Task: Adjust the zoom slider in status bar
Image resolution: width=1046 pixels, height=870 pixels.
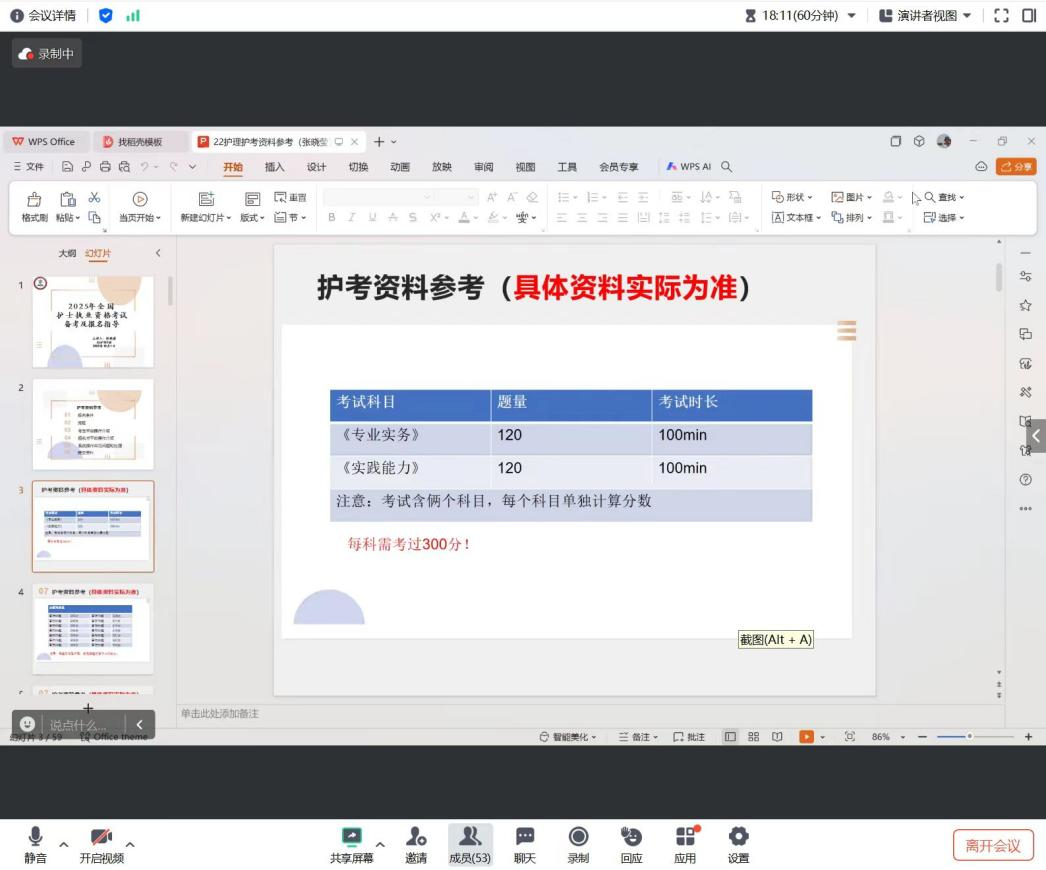Action: 968,737
